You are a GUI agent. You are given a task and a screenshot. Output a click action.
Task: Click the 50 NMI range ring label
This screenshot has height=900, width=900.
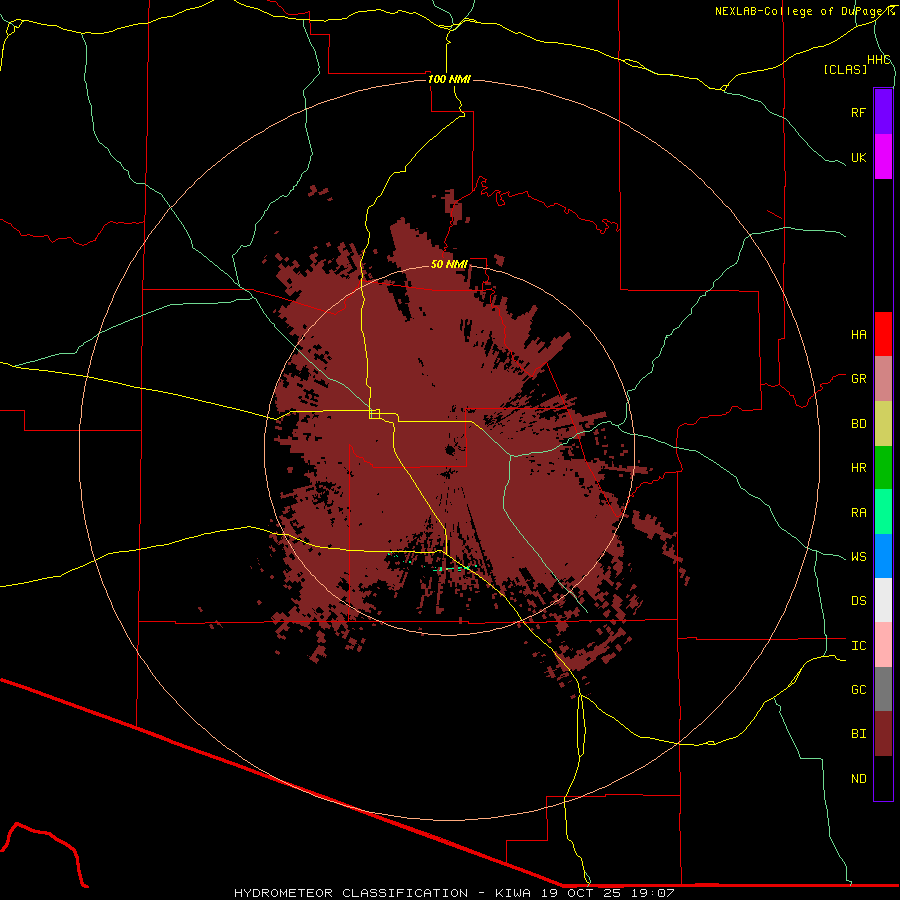pos(449,264)
